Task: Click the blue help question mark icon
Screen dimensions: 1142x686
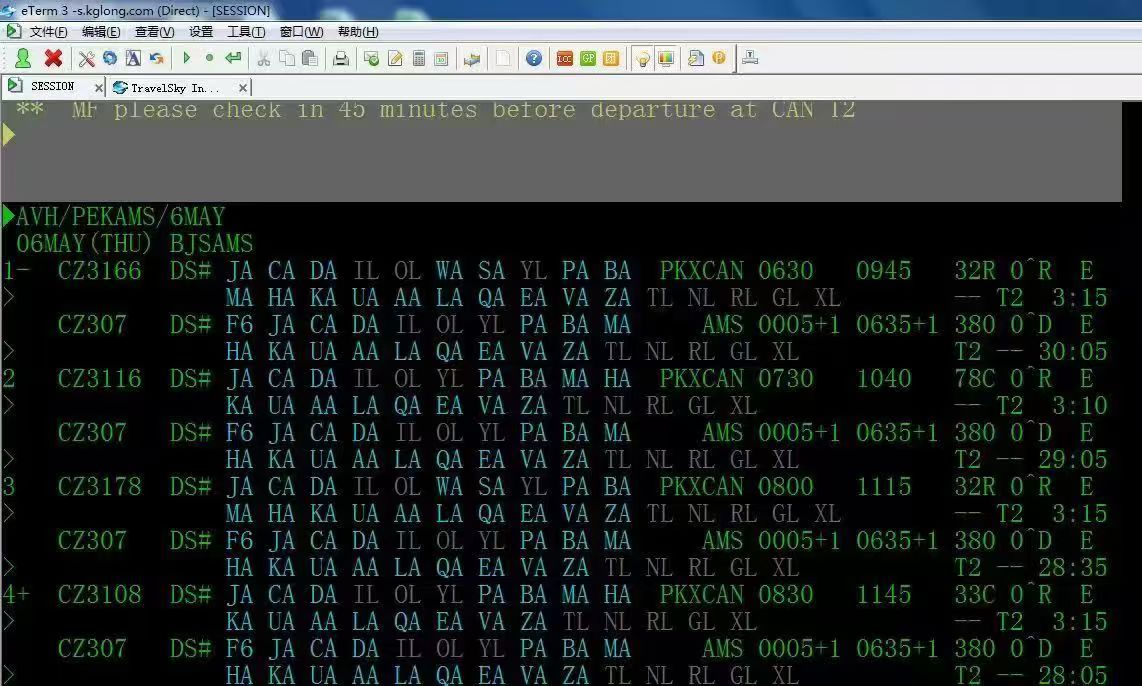Action: click(x=534, y=58)
